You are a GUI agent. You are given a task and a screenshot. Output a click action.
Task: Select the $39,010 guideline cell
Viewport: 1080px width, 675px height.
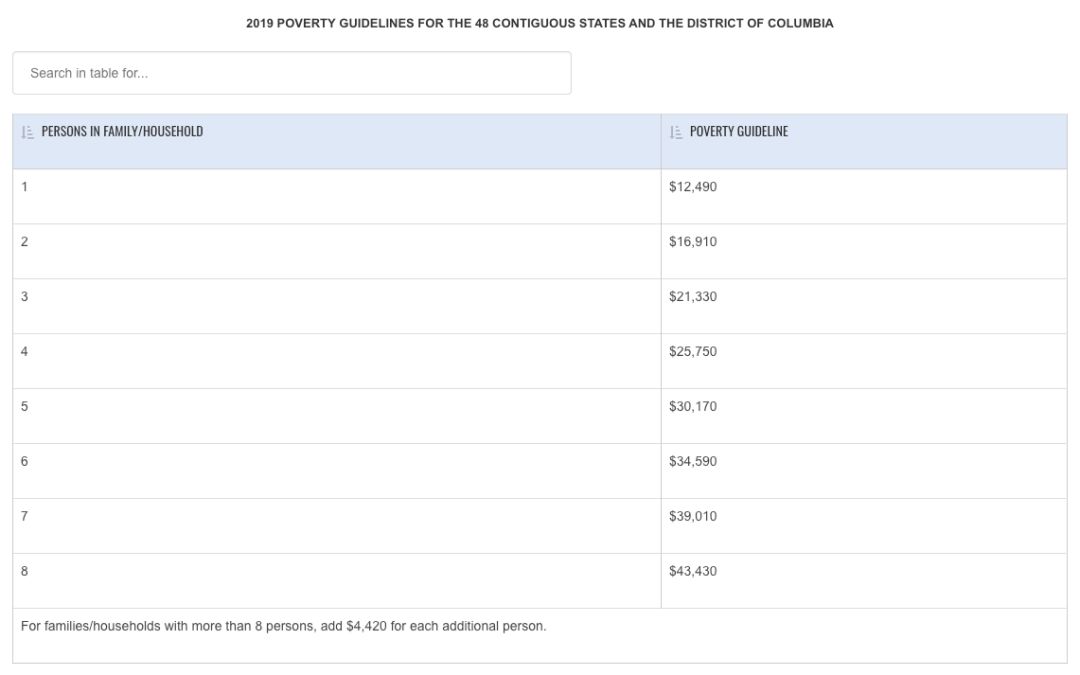[693, 517]
